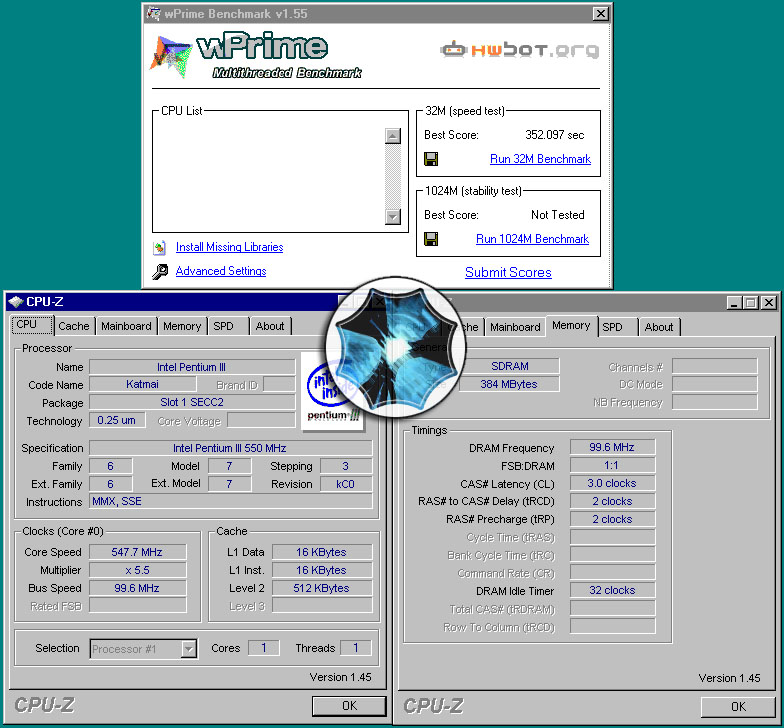Click the Core Speed value 547.7 MHz

coord(138,552)
